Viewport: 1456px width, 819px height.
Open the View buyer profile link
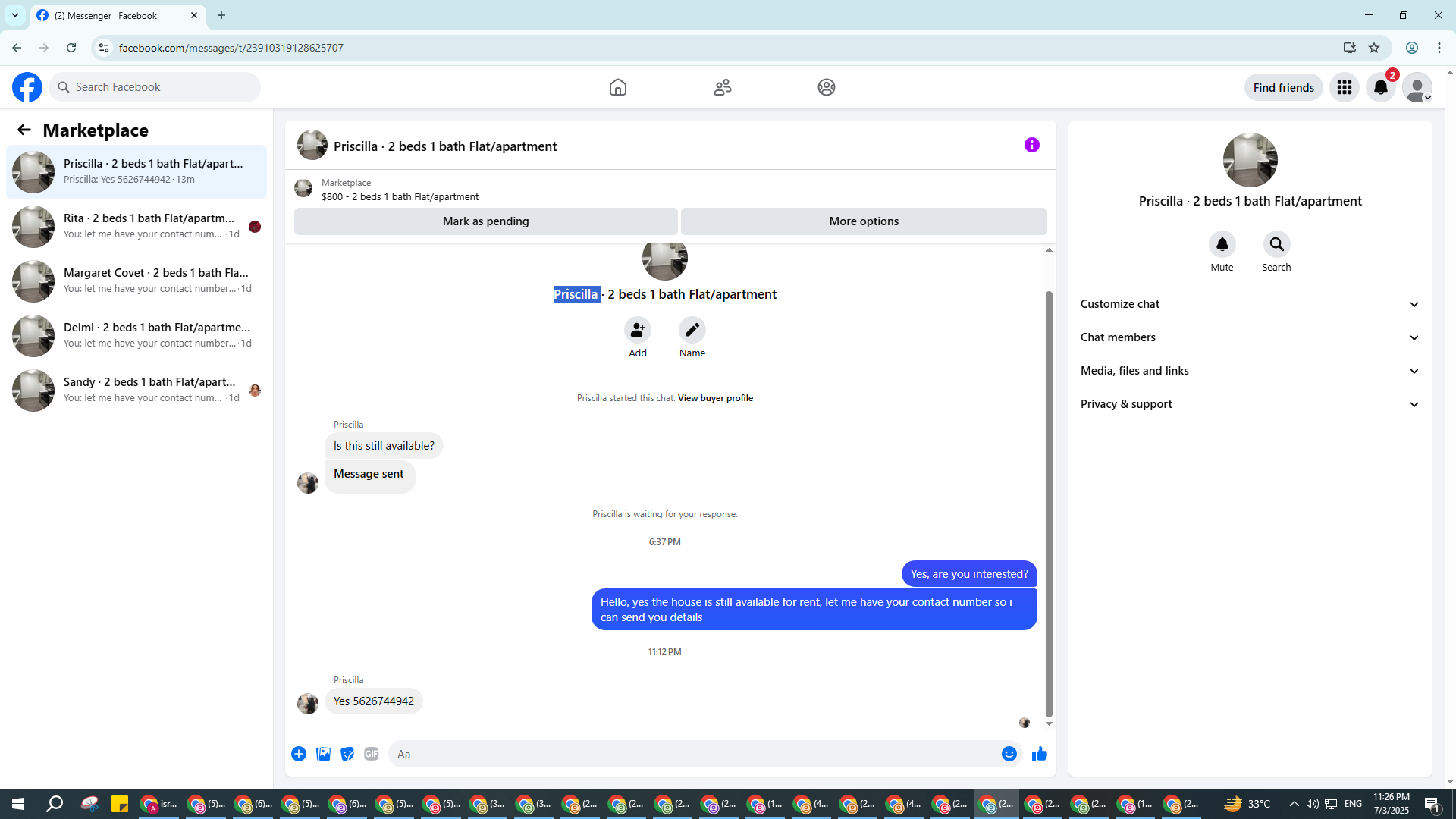coord(714,398)
